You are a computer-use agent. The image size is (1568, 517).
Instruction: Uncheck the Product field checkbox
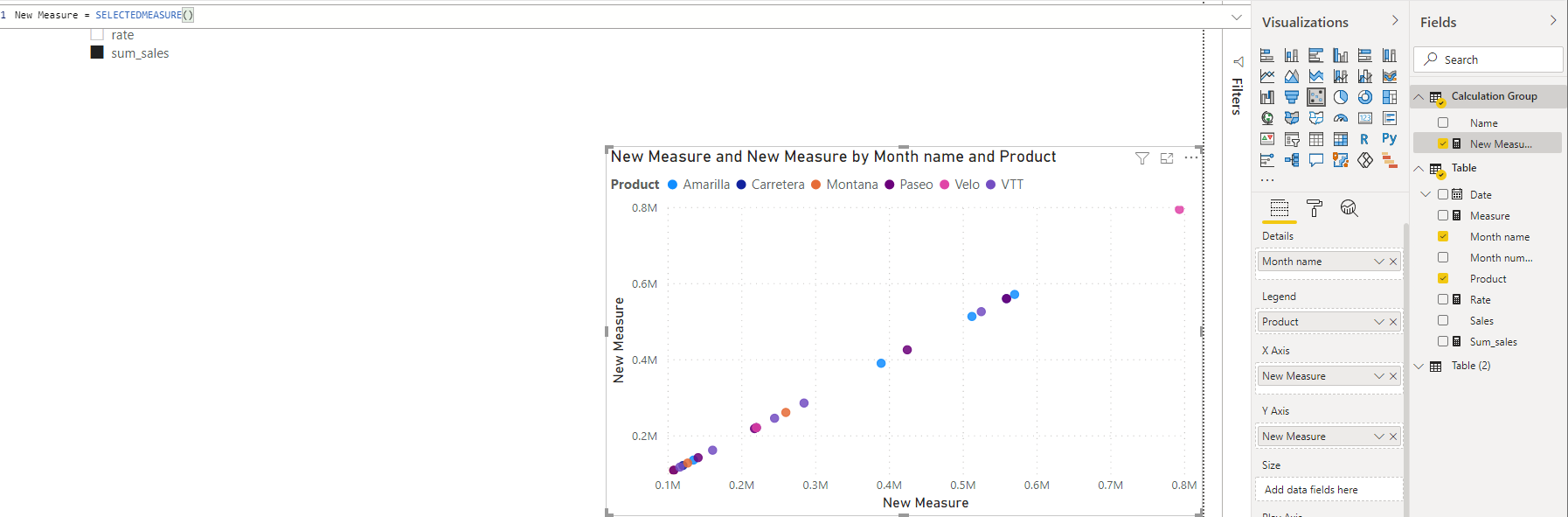click(1443, 278)
